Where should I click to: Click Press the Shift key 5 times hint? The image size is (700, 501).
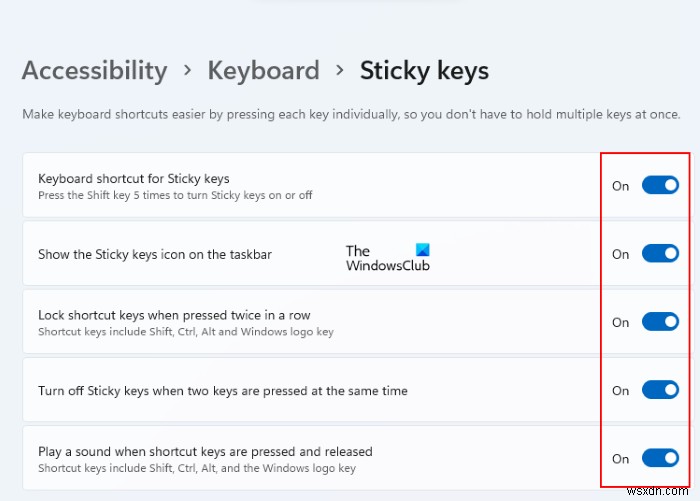pyautogui.click(x=175, y=195)
